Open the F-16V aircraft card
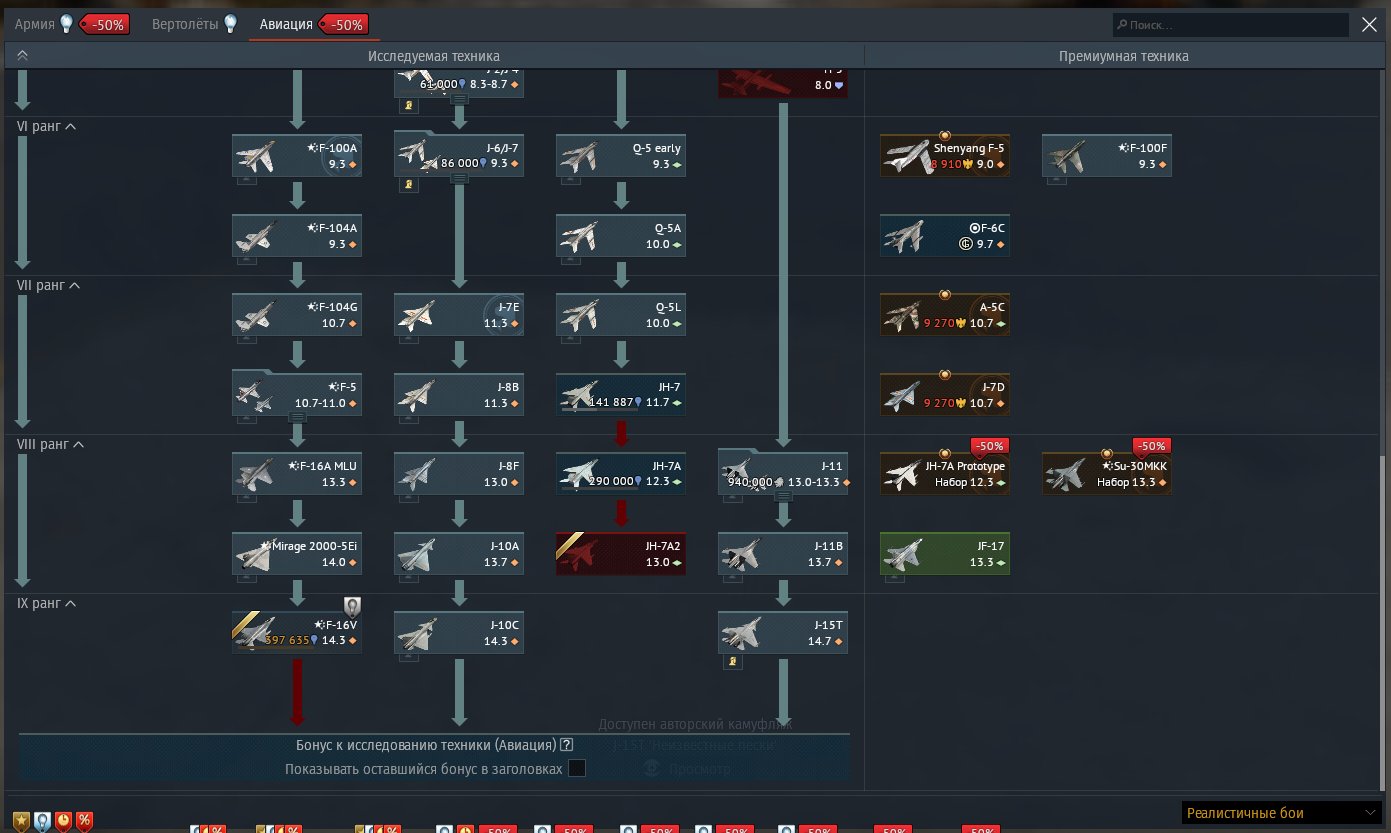 (297, 632)
